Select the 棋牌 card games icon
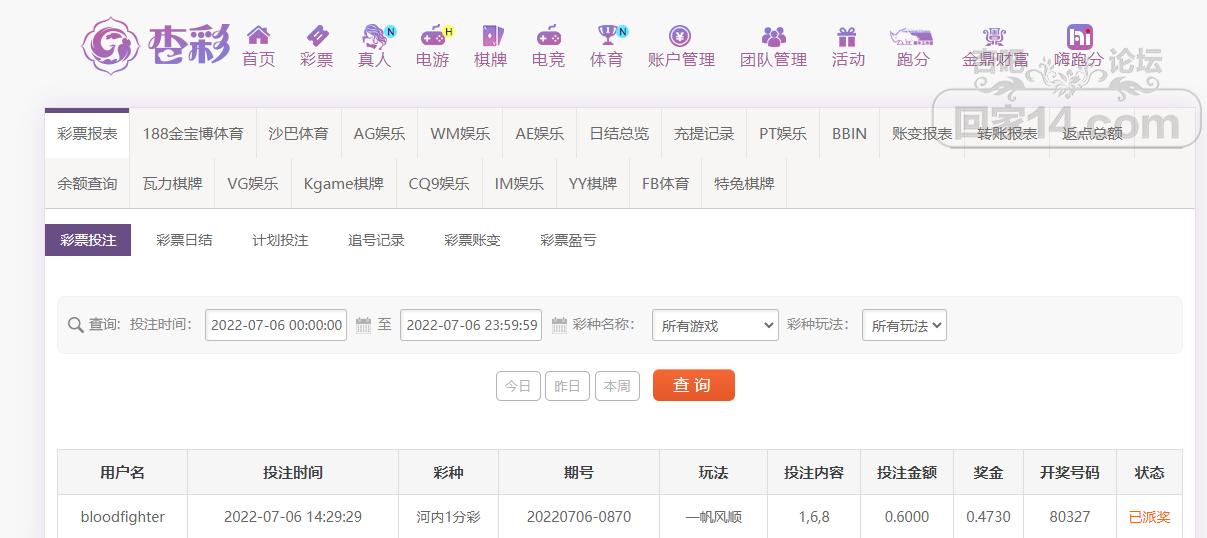This screenshot has width=1207, height=538. [x=490, y=36]
